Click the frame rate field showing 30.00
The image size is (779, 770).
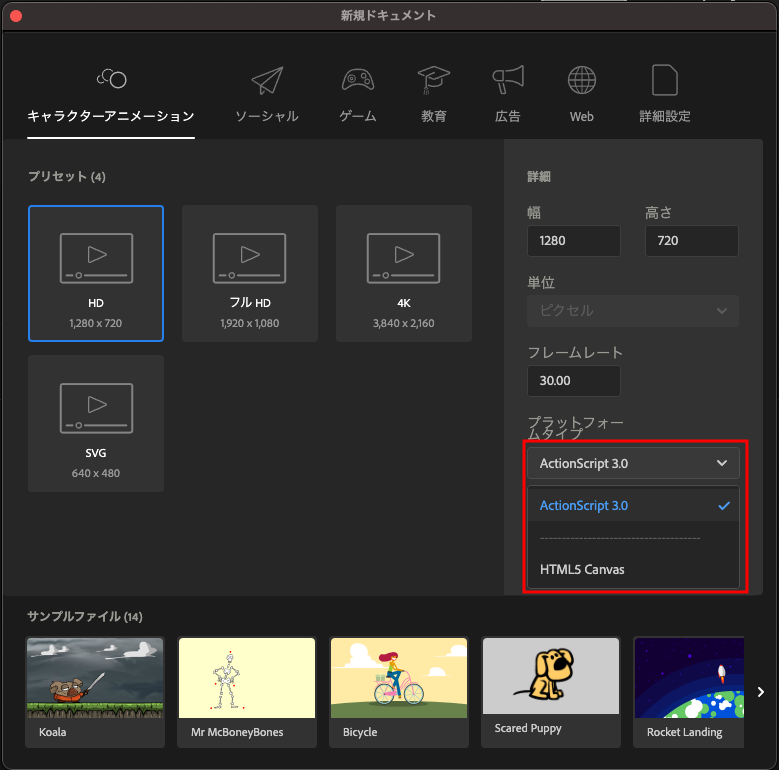(x=574, y=381)
